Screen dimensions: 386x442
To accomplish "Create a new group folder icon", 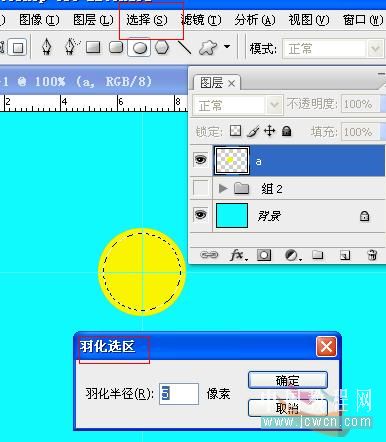I will 317,255.
